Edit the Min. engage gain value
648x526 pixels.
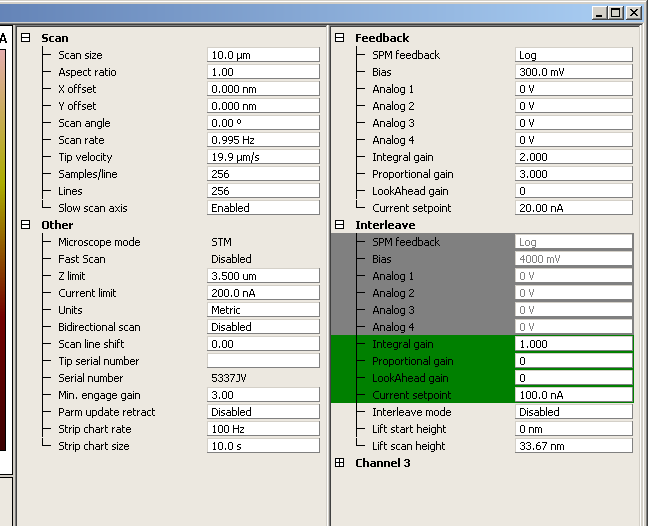pos(263,395)
